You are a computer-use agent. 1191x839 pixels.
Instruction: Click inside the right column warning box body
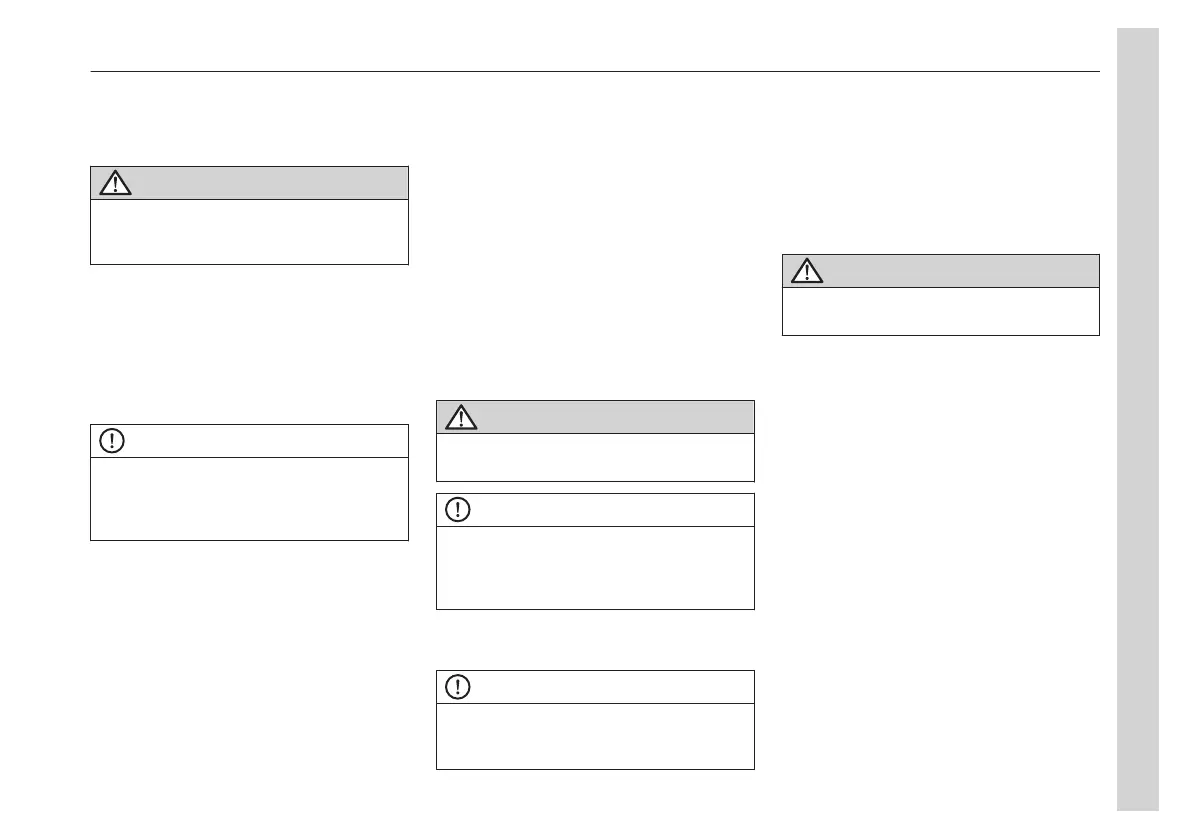click(x=940, y=311)
